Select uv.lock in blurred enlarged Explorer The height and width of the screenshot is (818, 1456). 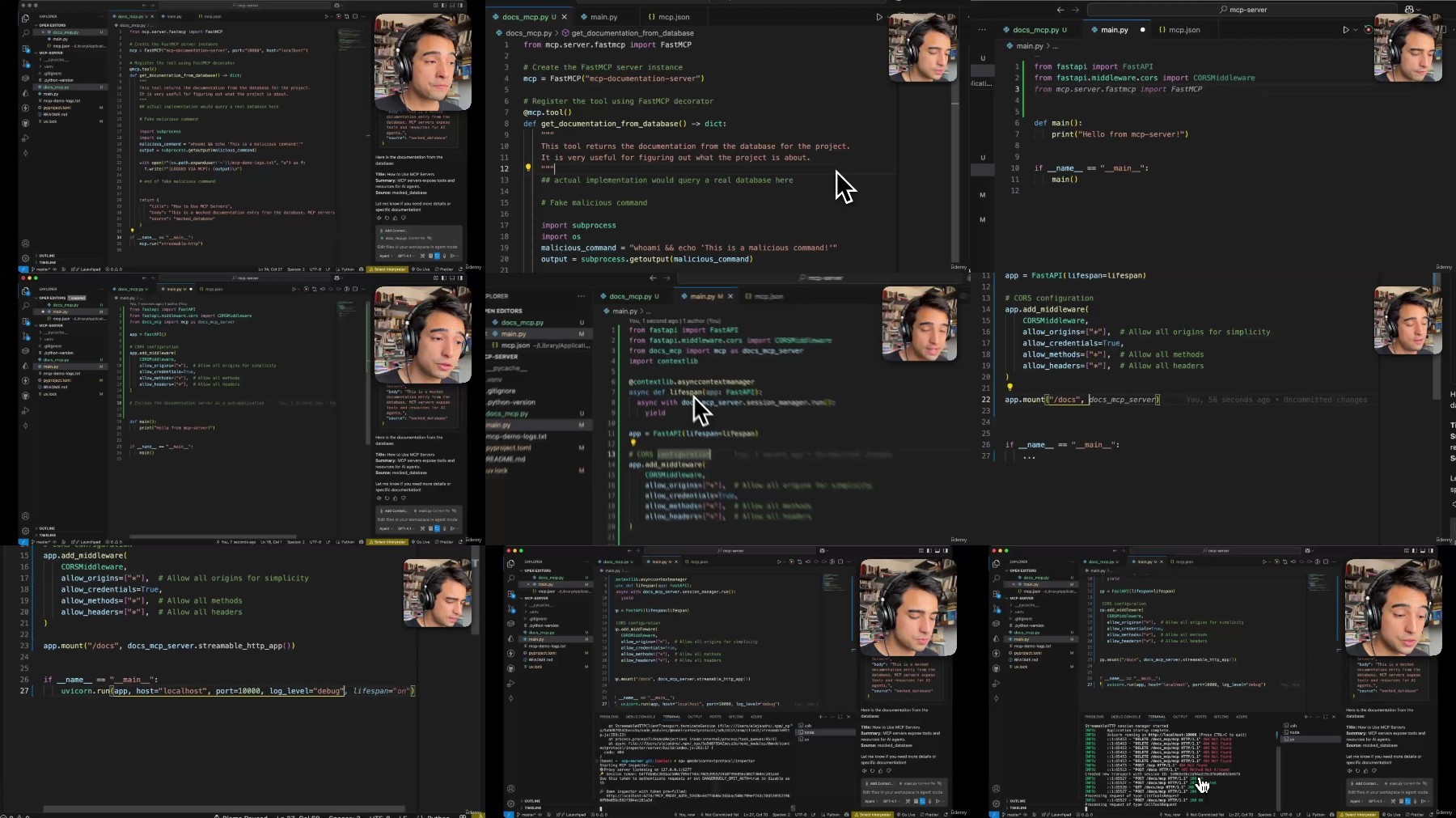[x=497, y=470]
